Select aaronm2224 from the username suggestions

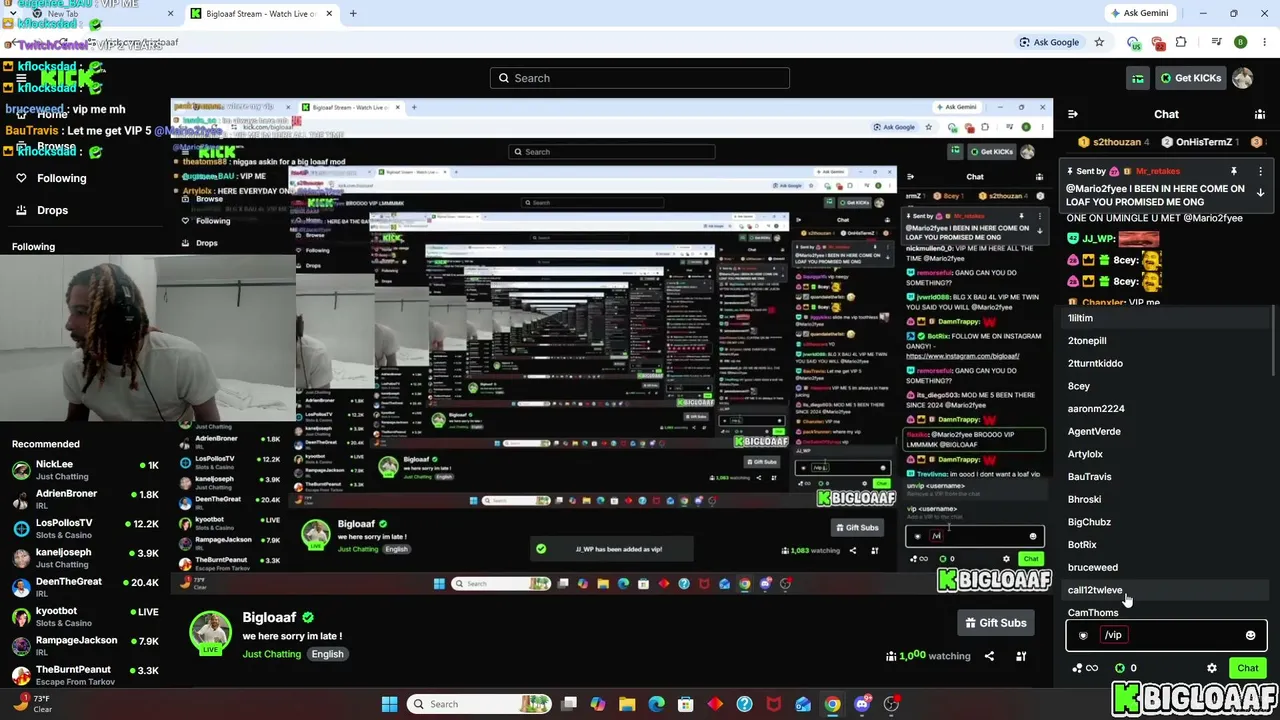click(1166, 409)
